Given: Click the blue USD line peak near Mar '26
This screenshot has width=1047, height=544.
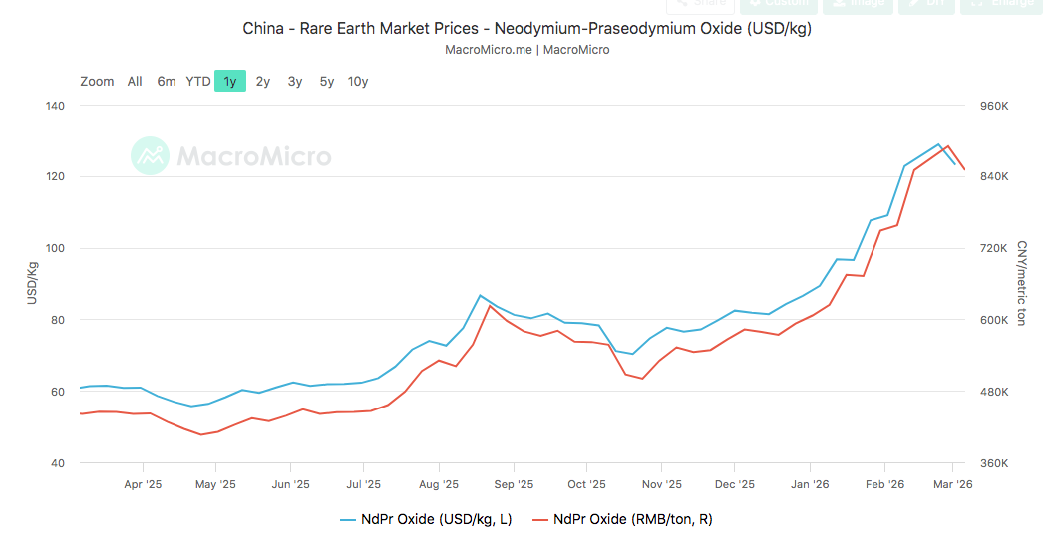Looking at the screenshot, I should [938, 144].
